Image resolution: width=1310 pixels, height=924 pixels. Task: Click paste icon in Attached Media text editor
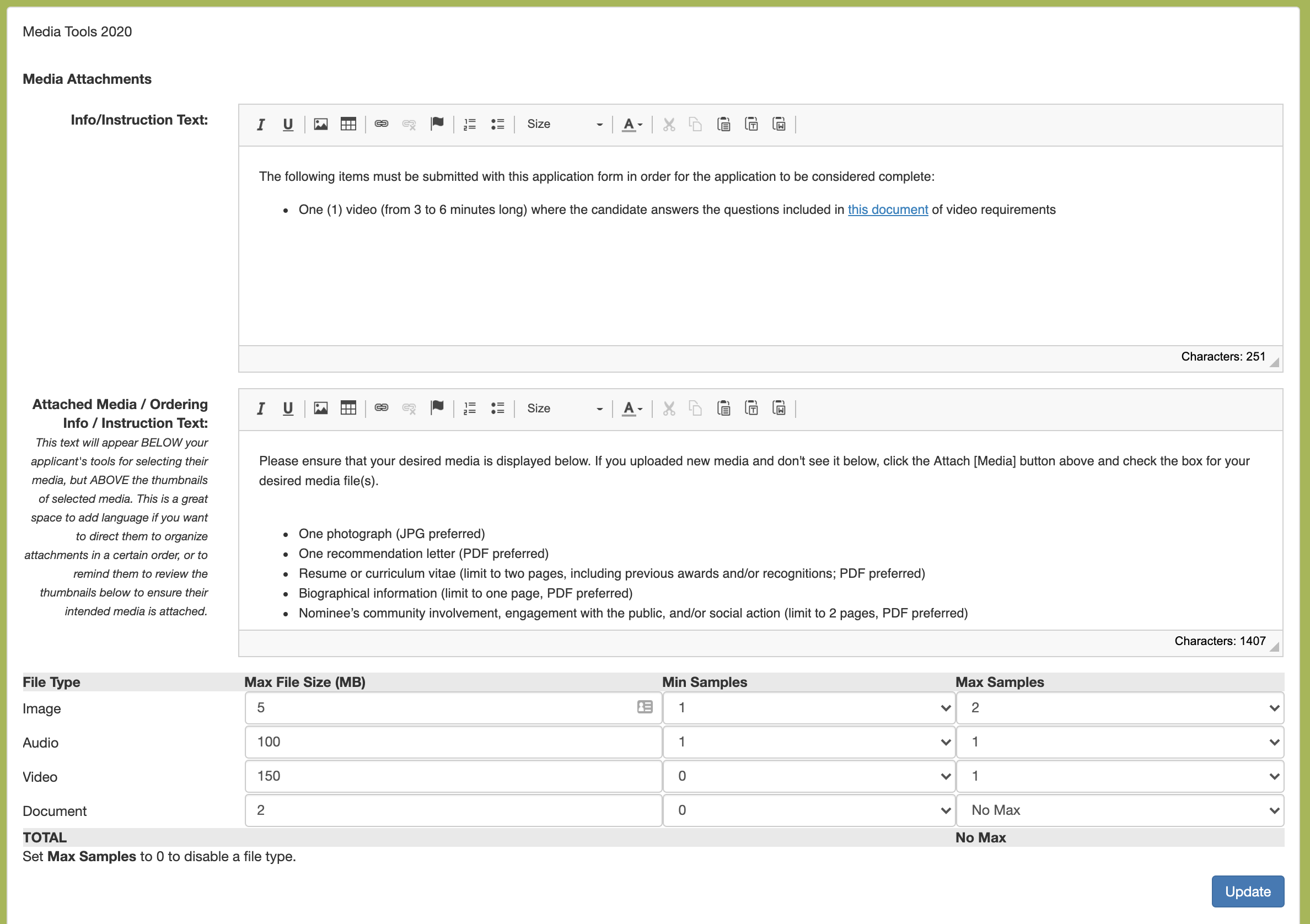tap(723, 409)
